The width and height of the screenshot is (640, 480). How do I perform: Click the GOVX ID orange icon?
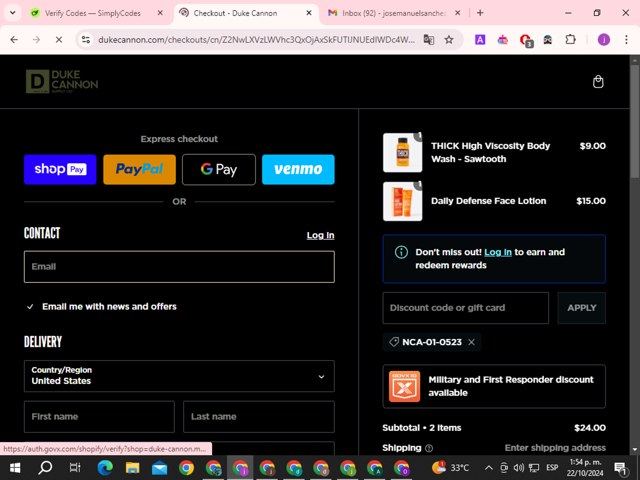point(404,386)
